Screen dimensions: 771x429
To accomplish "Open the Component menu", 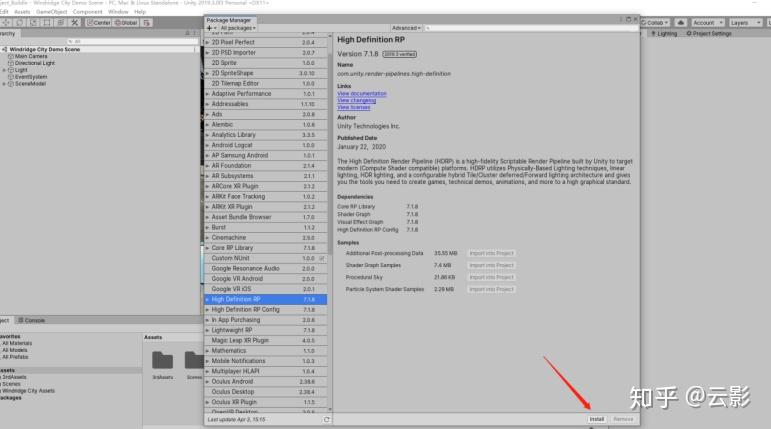I will (88, 11).
